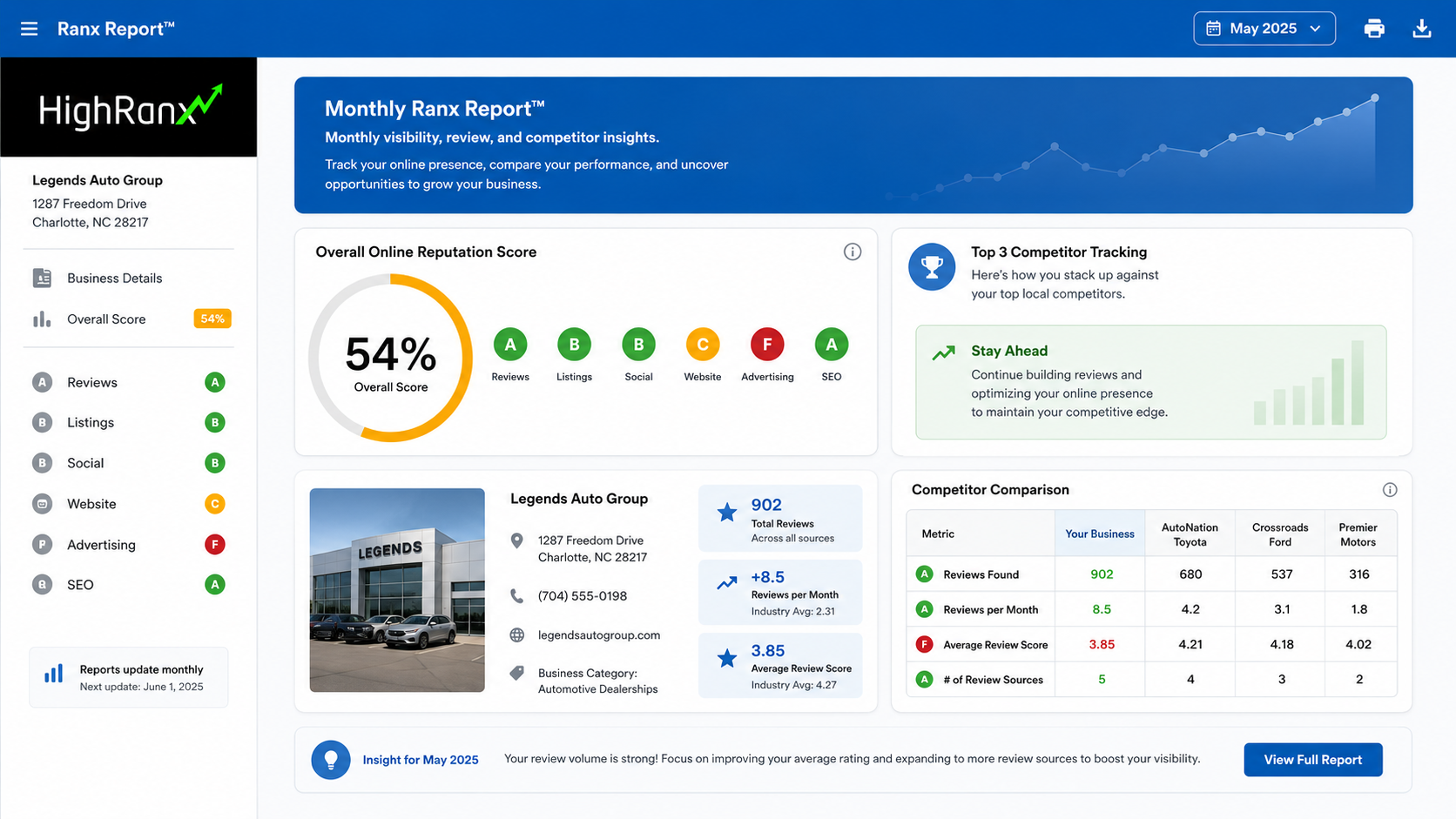Click the location pin address icon
This screenshot has width=1456, height=819.
click(517, 541)
